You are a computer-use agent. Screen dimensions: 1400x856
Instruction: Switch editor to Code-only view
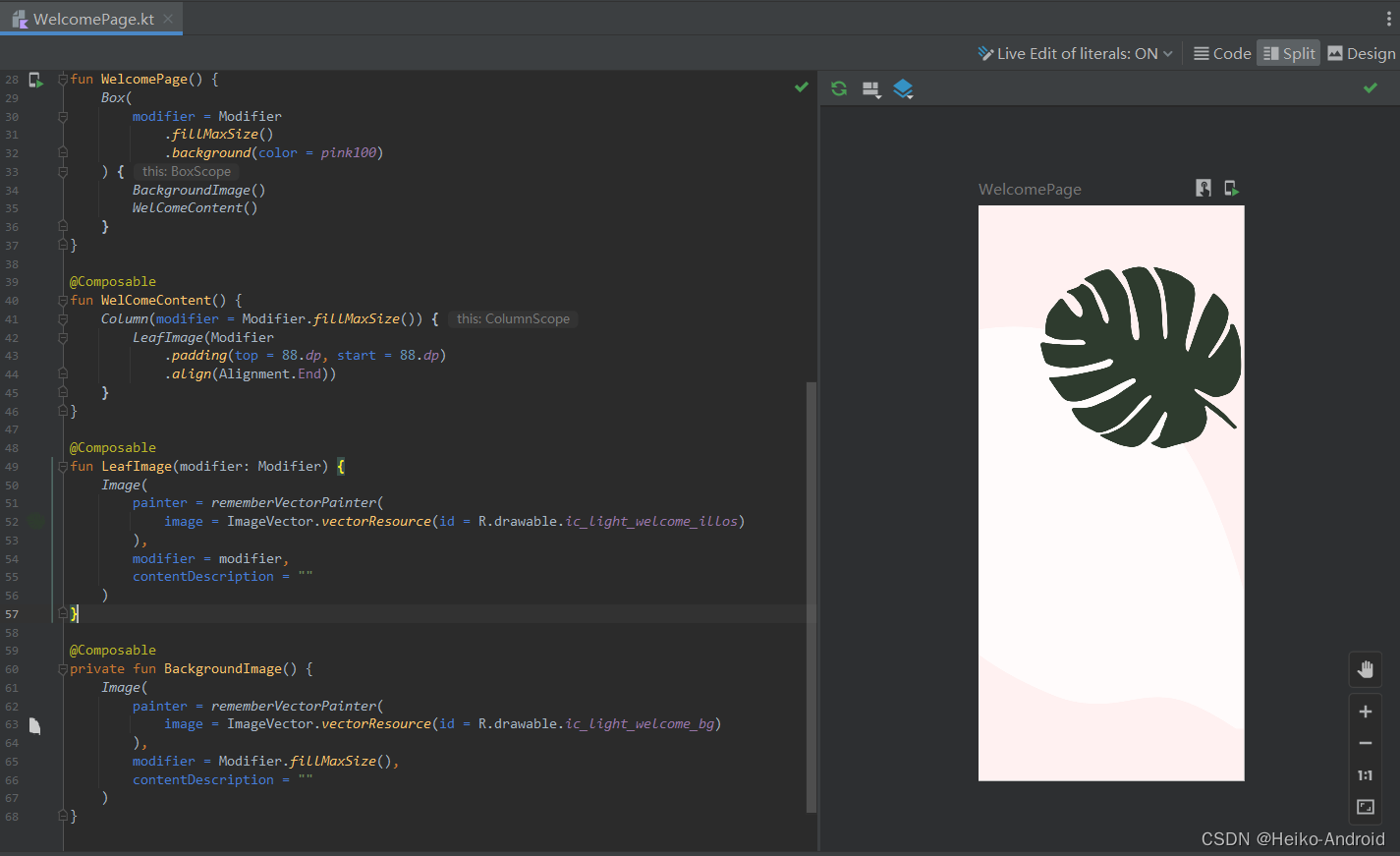click(1222, 53)
